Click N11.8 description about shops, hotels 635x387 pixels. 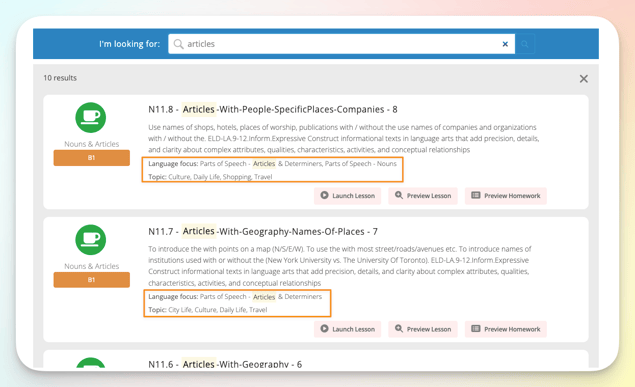pos(343,138)
